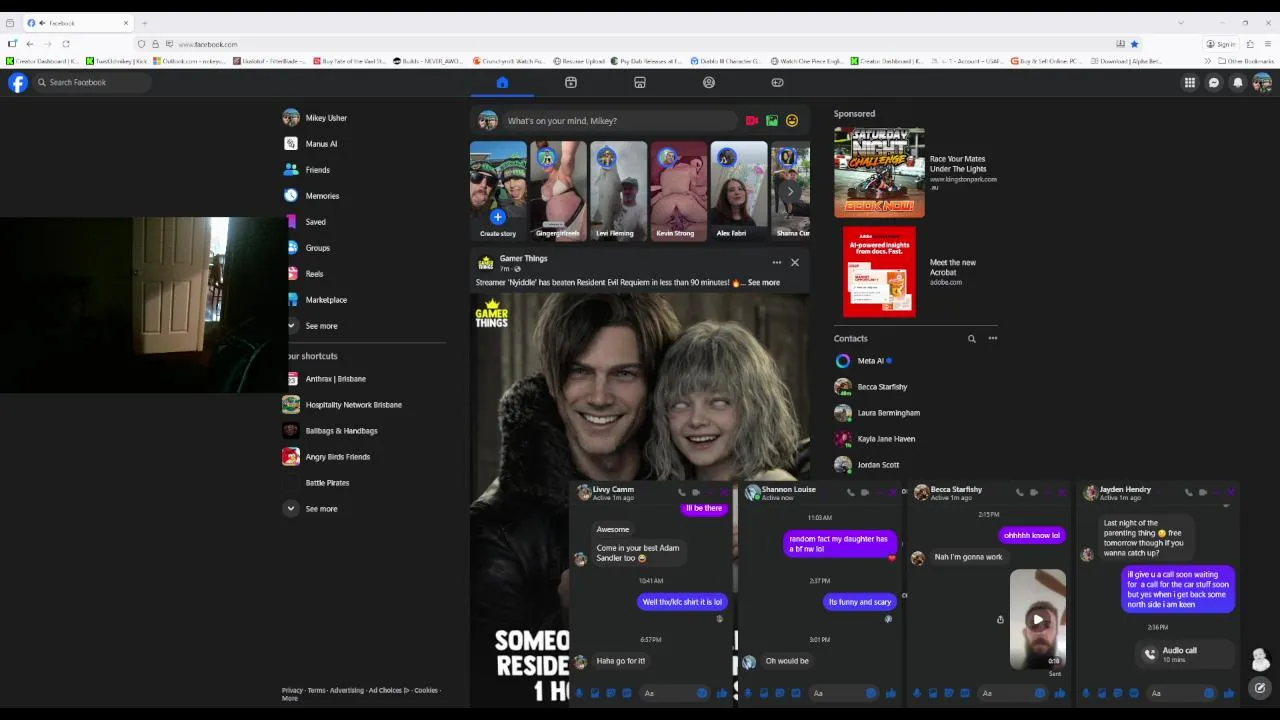This screenshot has height=720, width=1280.
Task: Click the live video icon in composer
Action: point(752,121)
